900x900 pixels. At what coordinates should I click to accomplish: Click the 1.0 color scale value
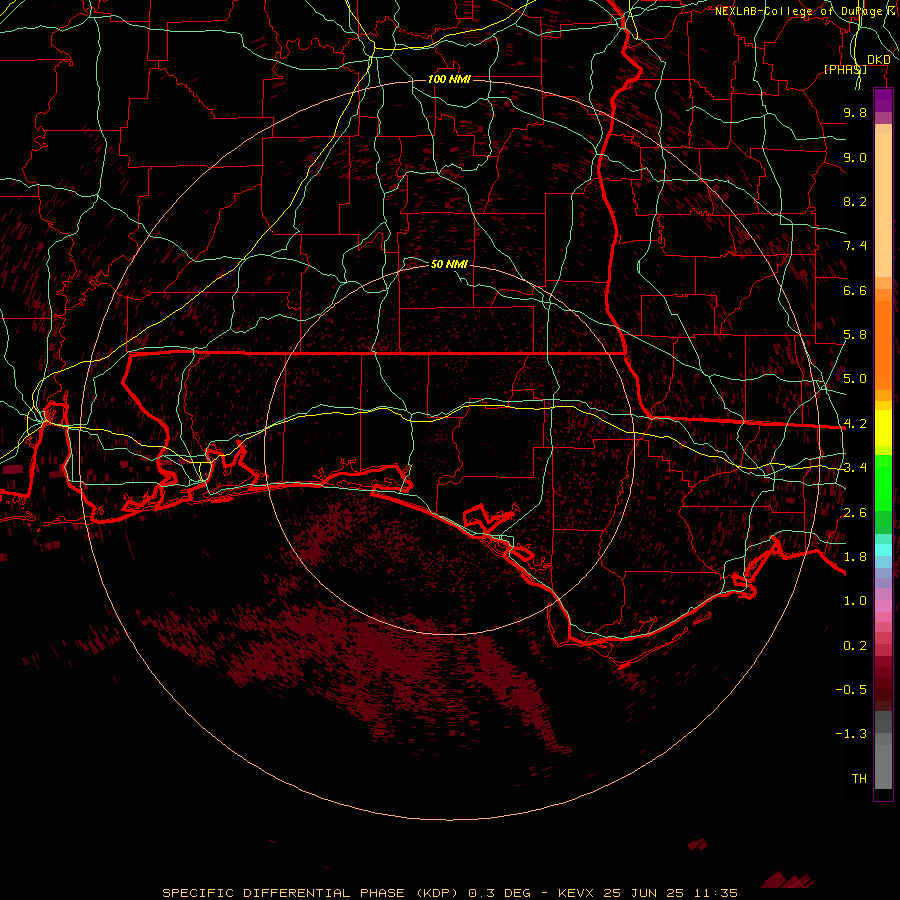click(x=855, y=601)
